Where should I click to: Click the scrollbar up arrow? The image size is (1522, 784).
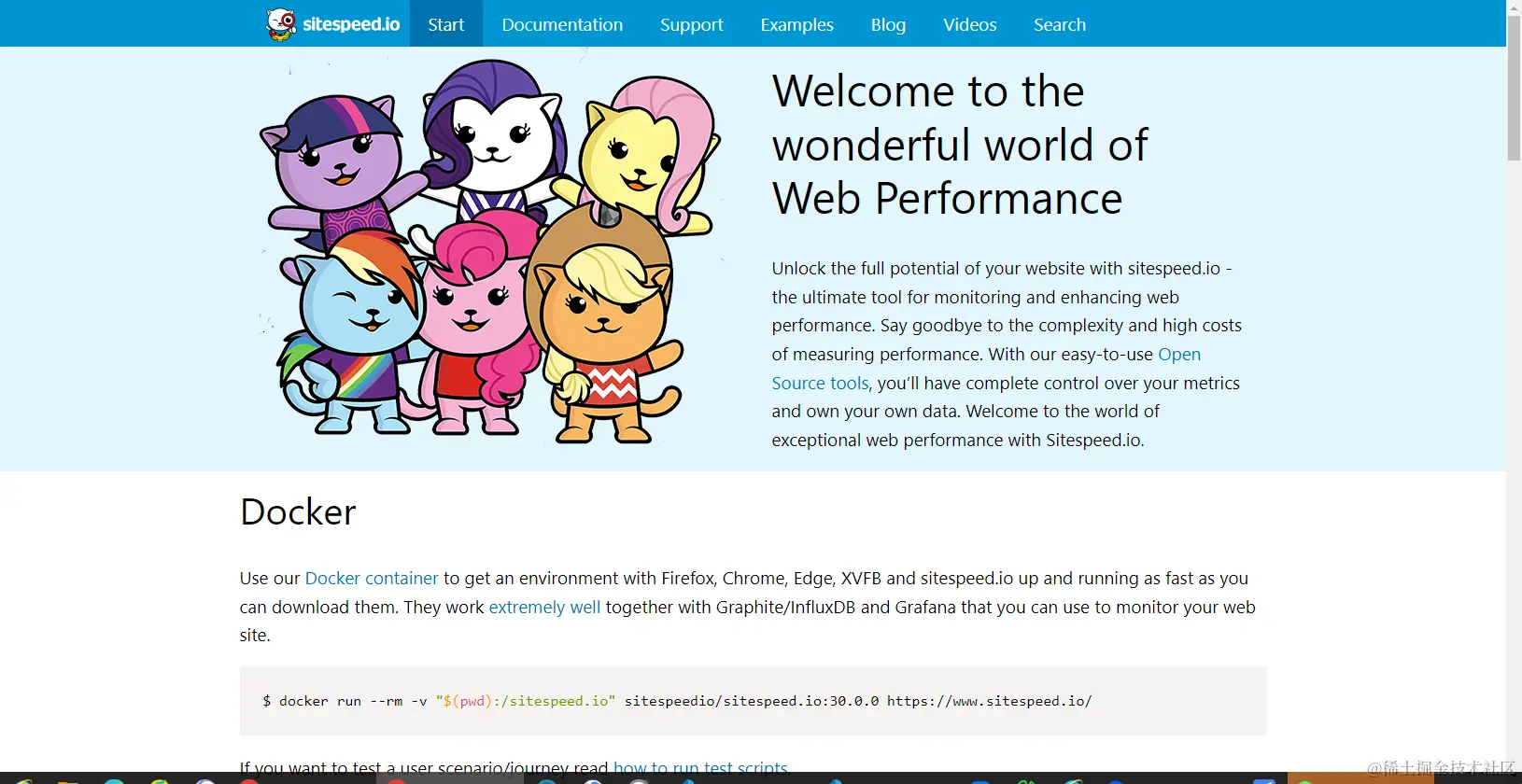(x=1514, y=7)
